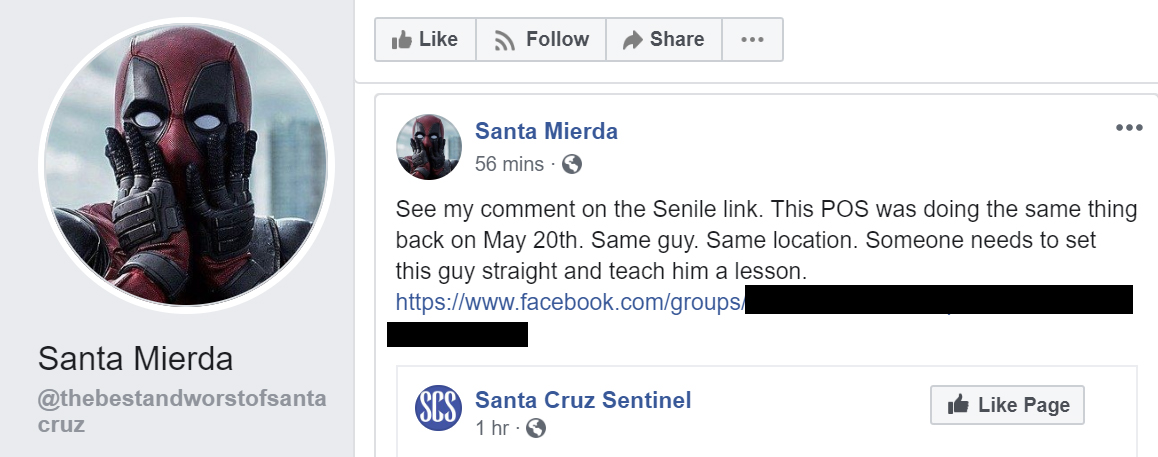Open Santa Cruz Sentinel page name link

[583, 401]
